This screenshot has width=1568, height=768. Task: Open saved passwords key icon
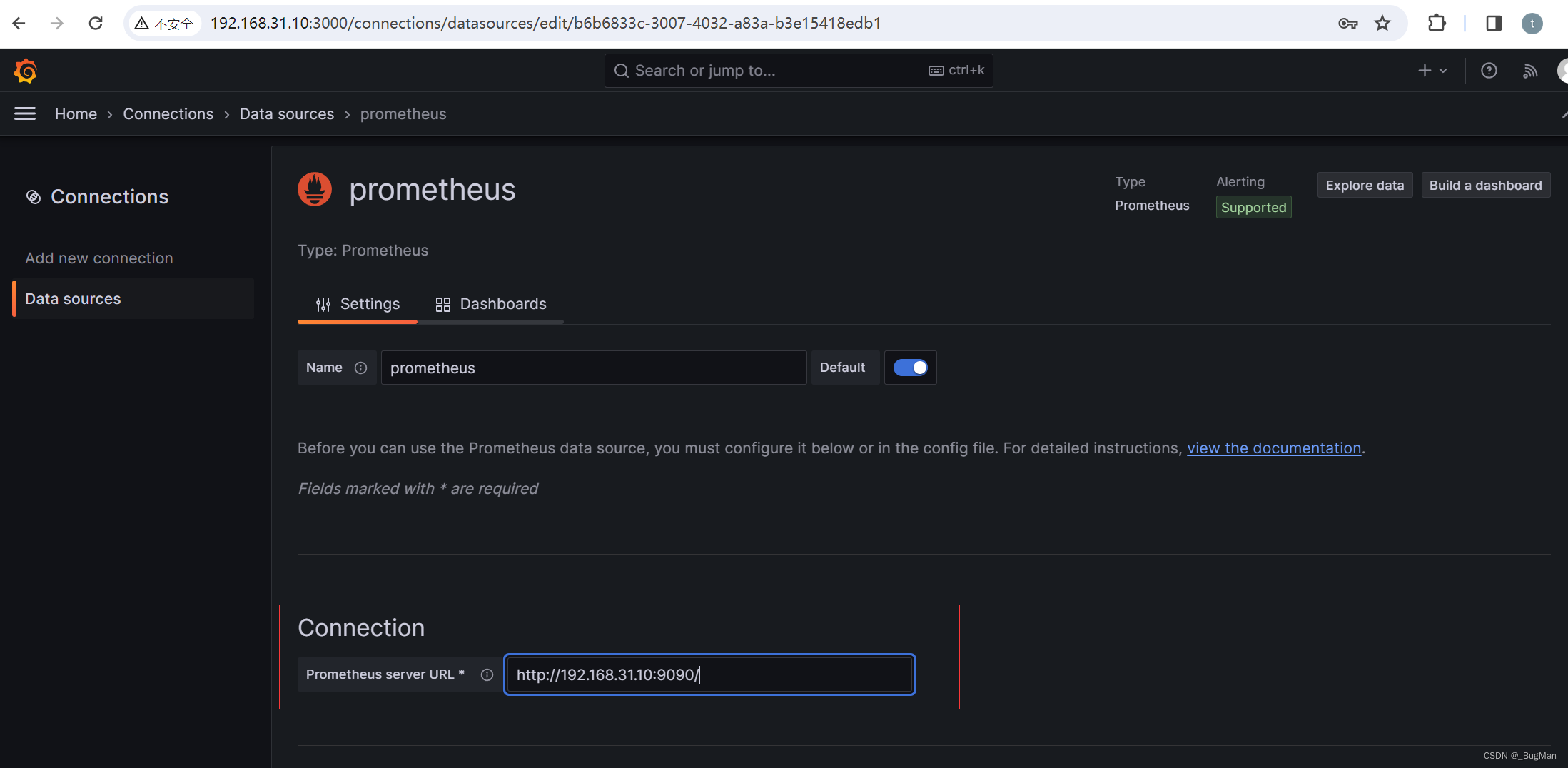pyautogui.click(x=1347, y=24)
